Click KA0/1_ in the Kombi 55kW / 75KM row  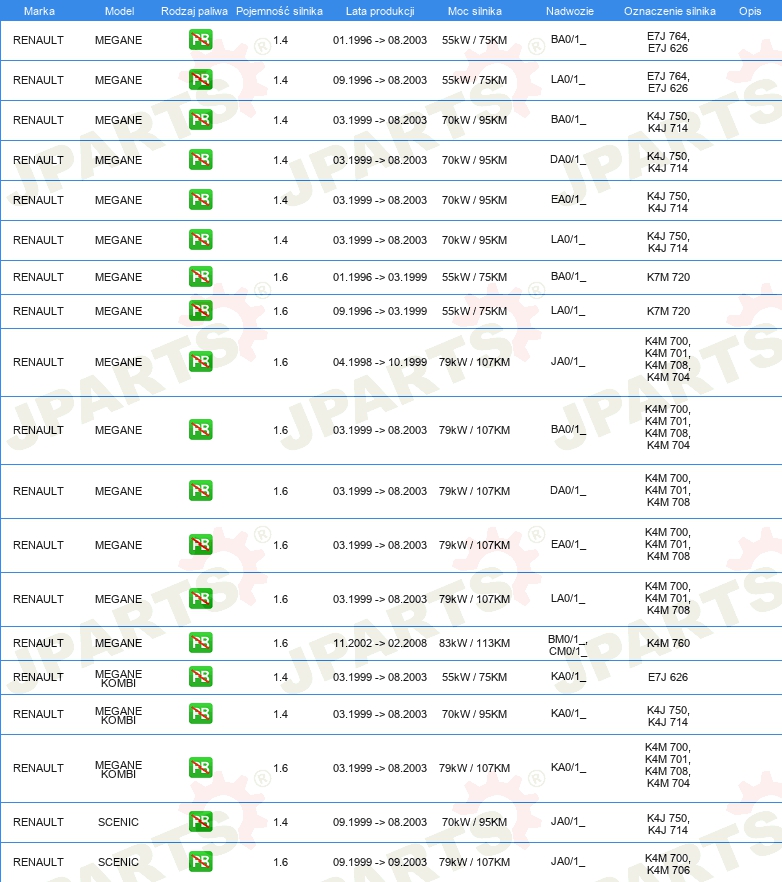coord(568,677)
